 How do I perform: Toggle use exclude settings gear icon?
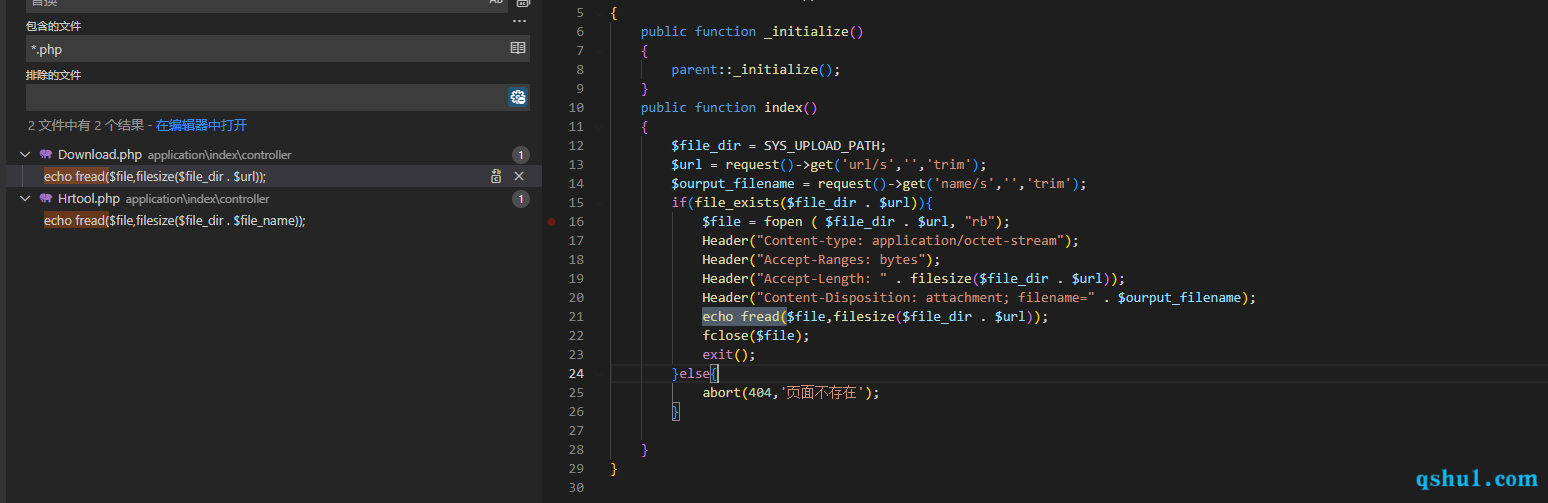click(518, 97)
